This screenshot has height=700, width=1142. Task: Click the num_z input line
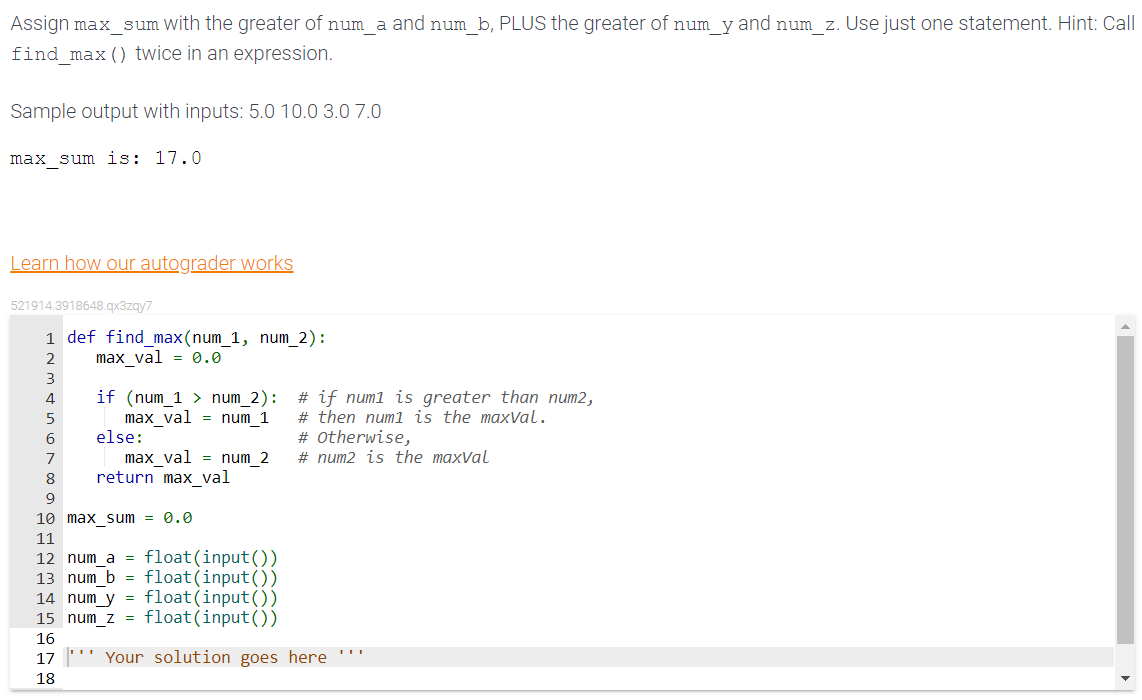[x=170, y=617]
